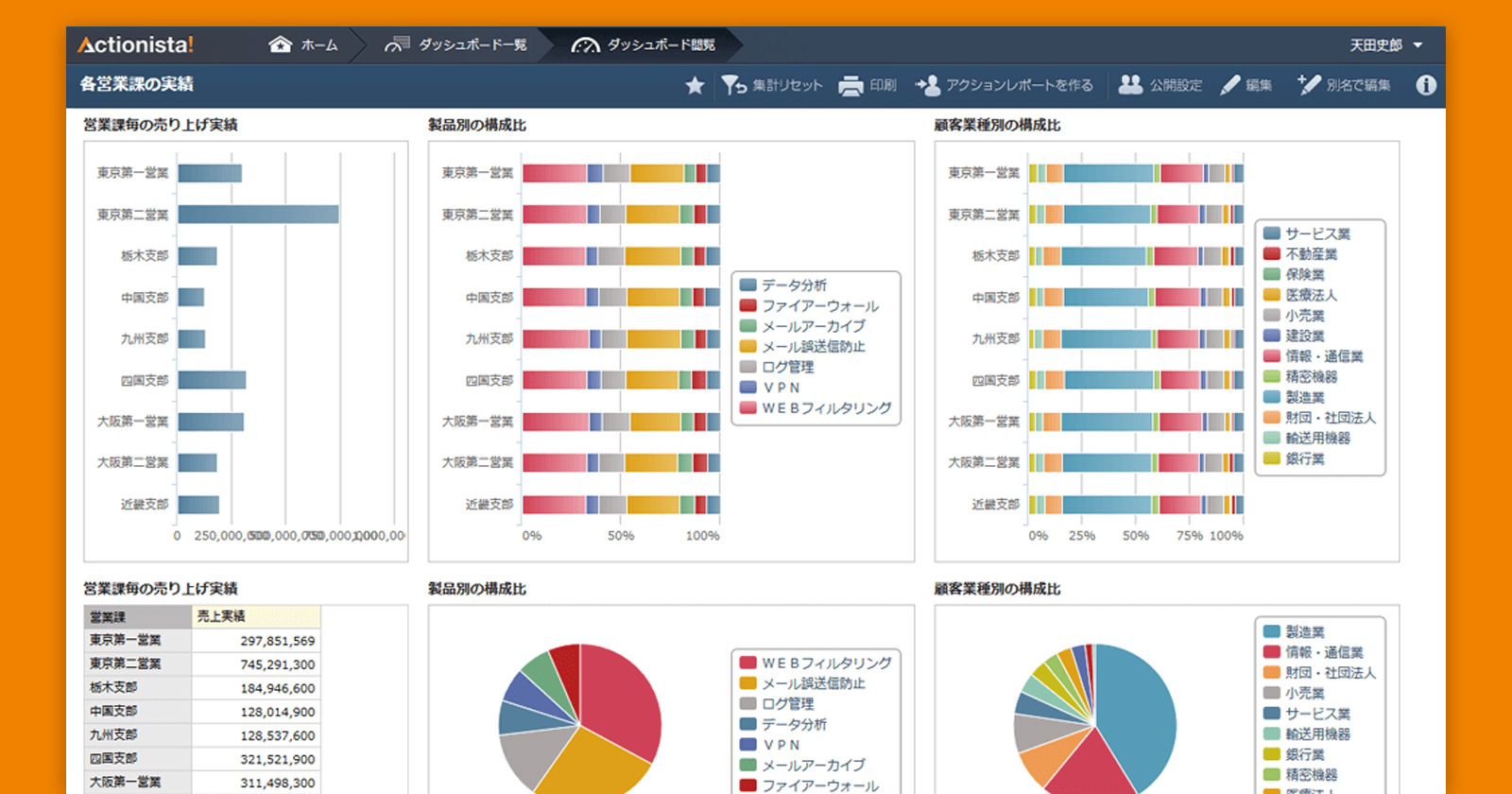The image size is (1512, 794).
Task: Go to ホーム breadcrumb
Action: click(303, 45)
